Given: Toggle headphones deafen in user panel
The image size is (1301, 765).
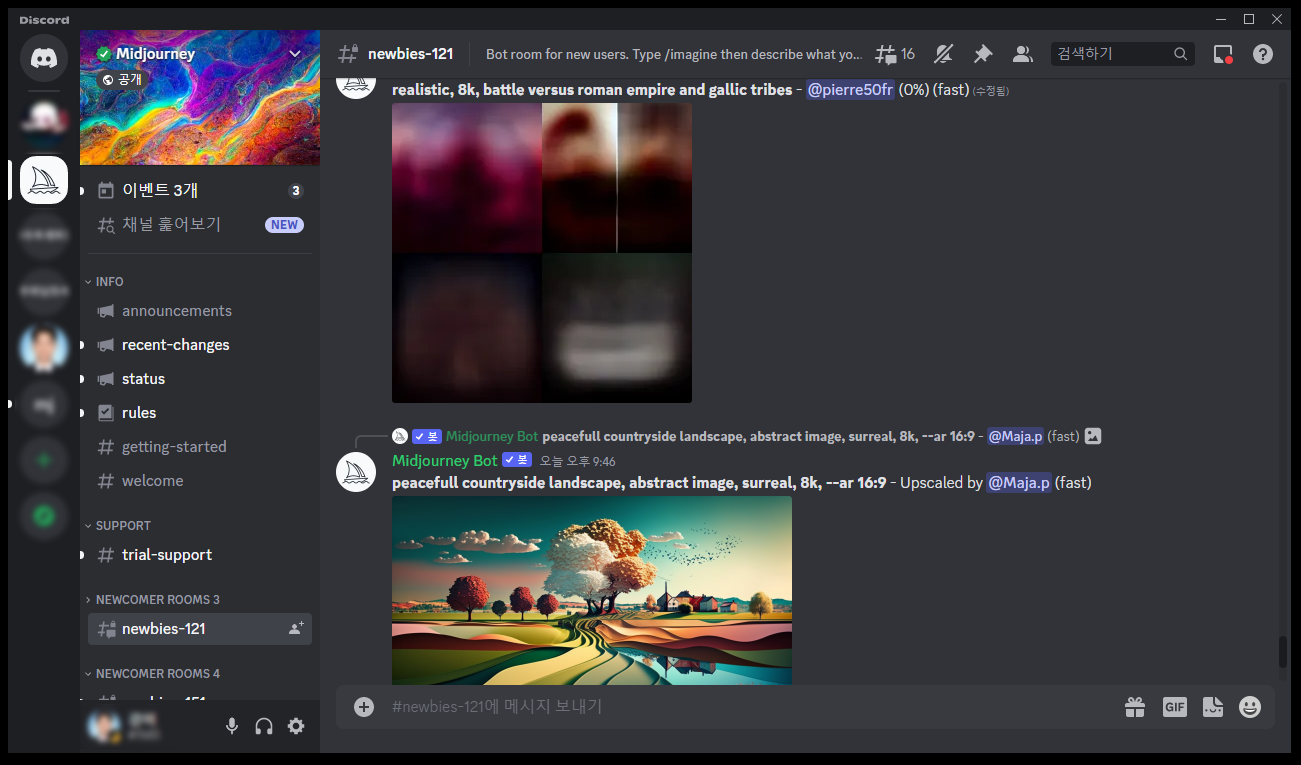Looking at the screenshot, I should (264, 726).
